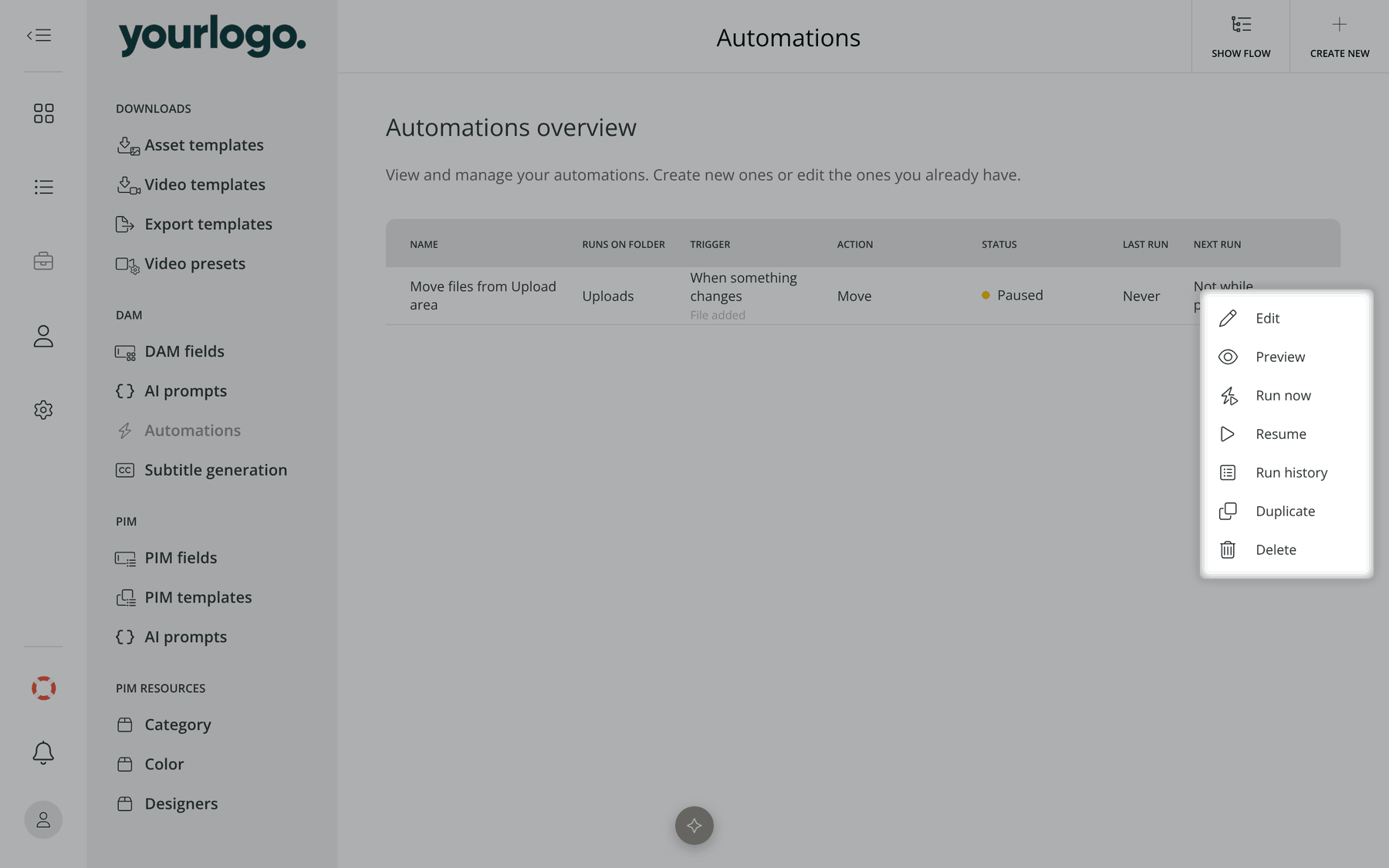Click the LAST RUN column header

(x=1145, y=244)
